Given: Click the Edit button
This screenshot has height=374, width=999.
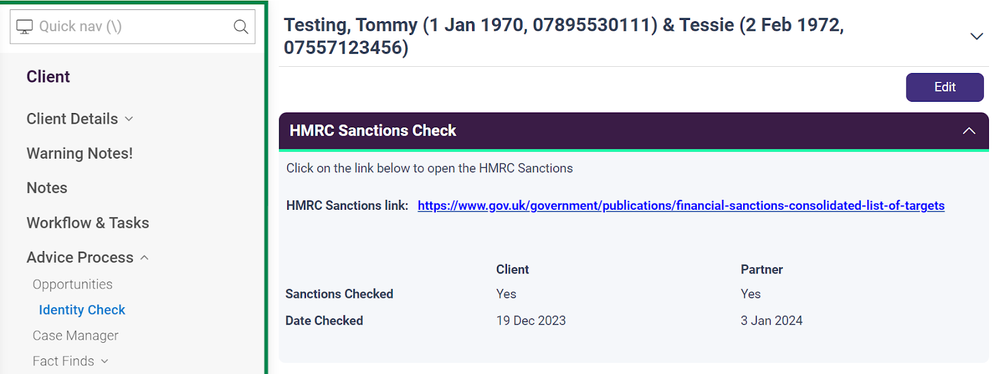Looking at the screenshot, I should (945, 87).
